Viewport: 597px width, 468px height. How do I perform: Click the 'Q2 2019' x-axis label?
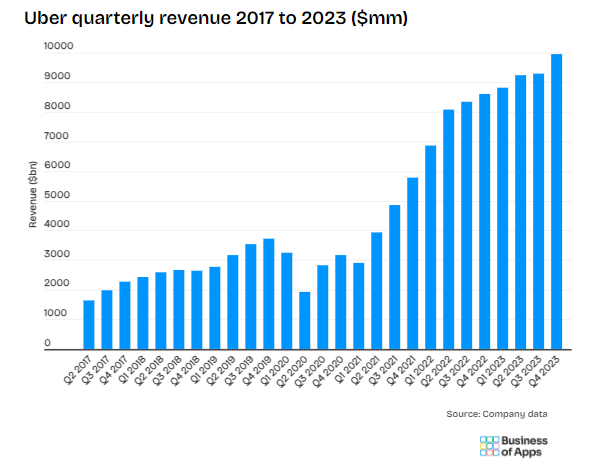[222, 371]
